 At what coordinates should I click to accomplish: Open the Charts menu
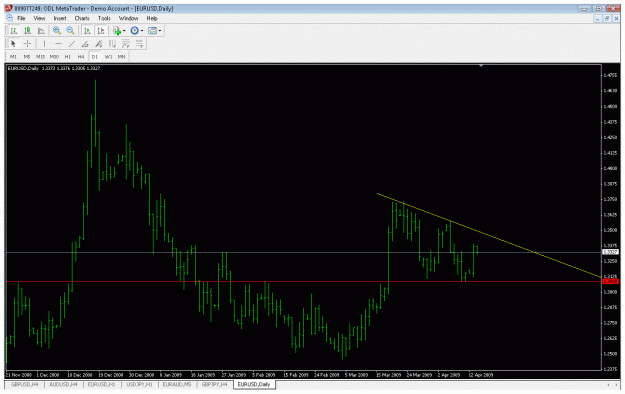82,18
